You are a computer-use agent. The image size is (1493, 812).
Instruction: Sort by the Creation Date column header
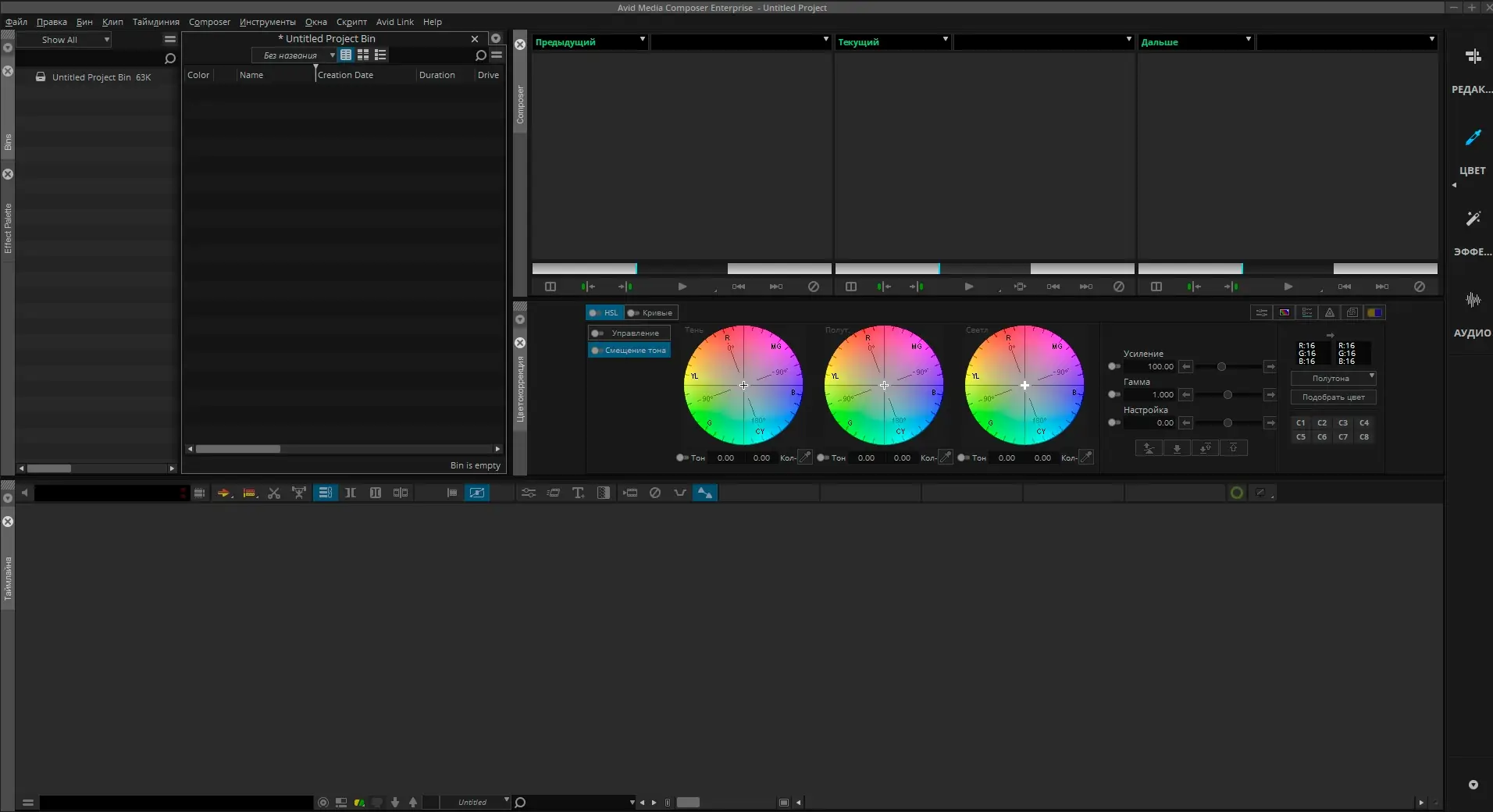(x=345, y=75)
